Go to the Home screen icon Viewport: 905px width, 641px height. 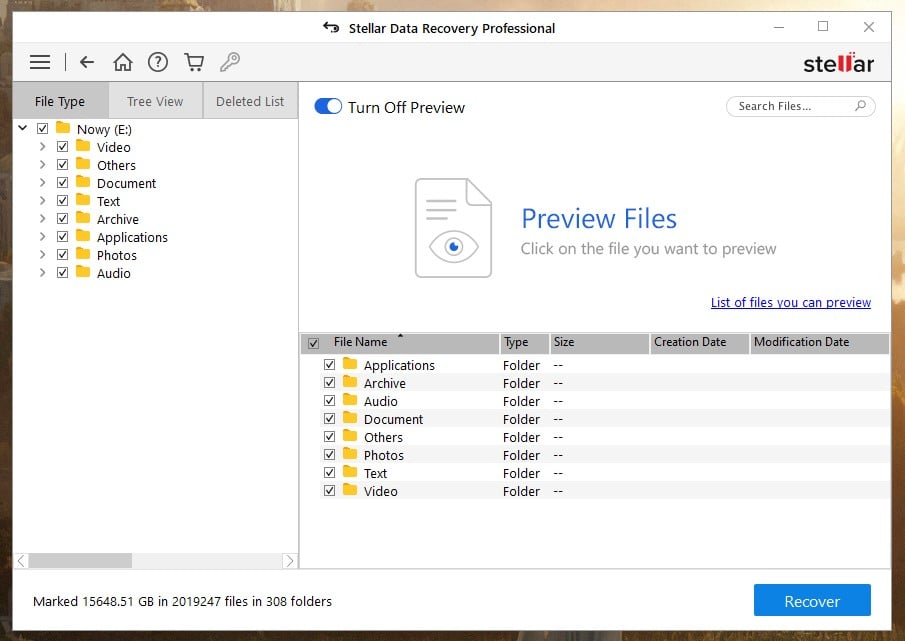pyautogui.click(x=122, y=62)
